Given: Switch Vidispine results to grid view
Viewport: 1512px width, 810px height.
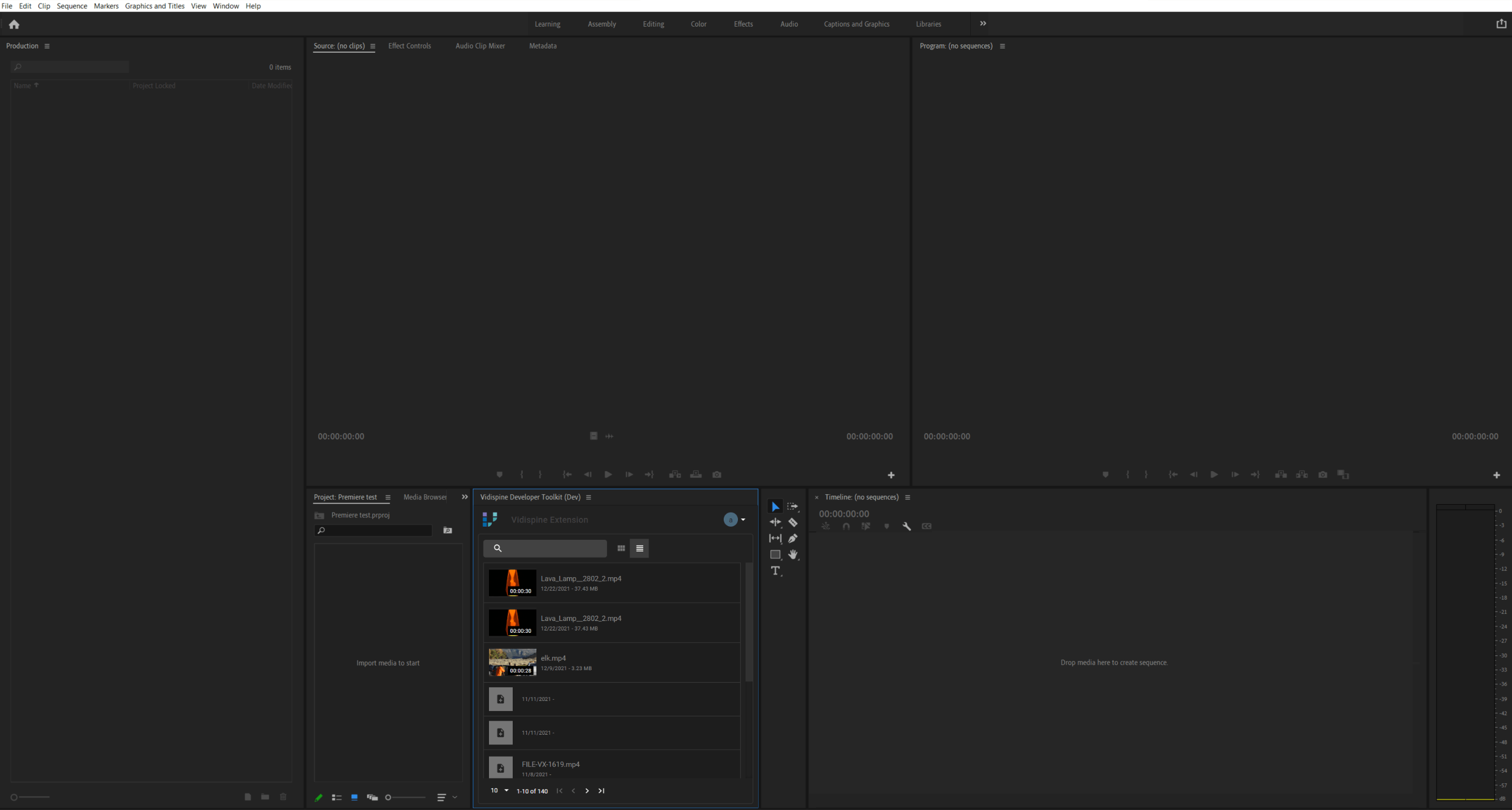Looking at the screenshot, I should pyautogui.click(x=620, y=548).
